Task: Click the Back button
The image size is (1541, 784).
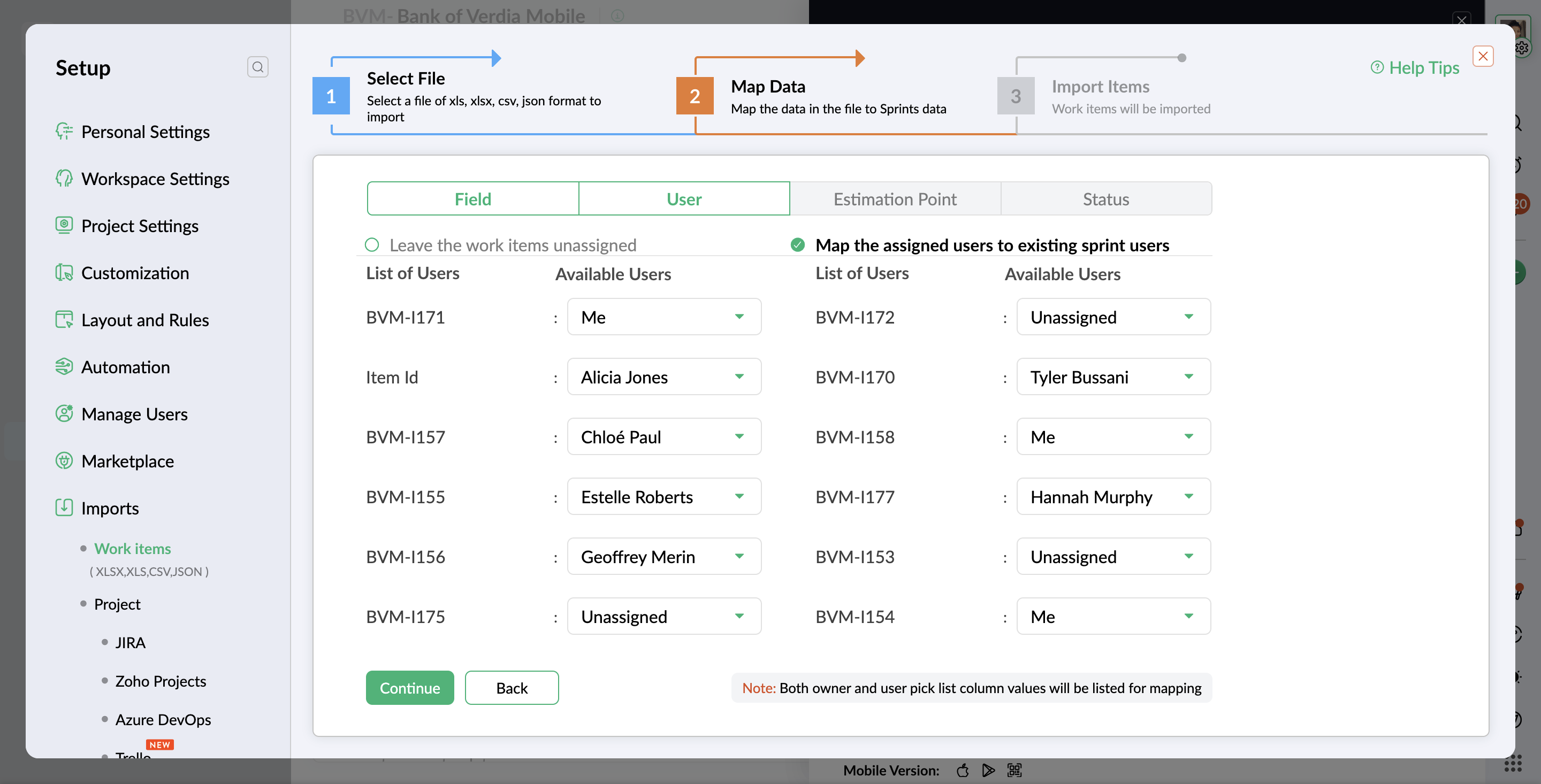Action: coord(512,688)
